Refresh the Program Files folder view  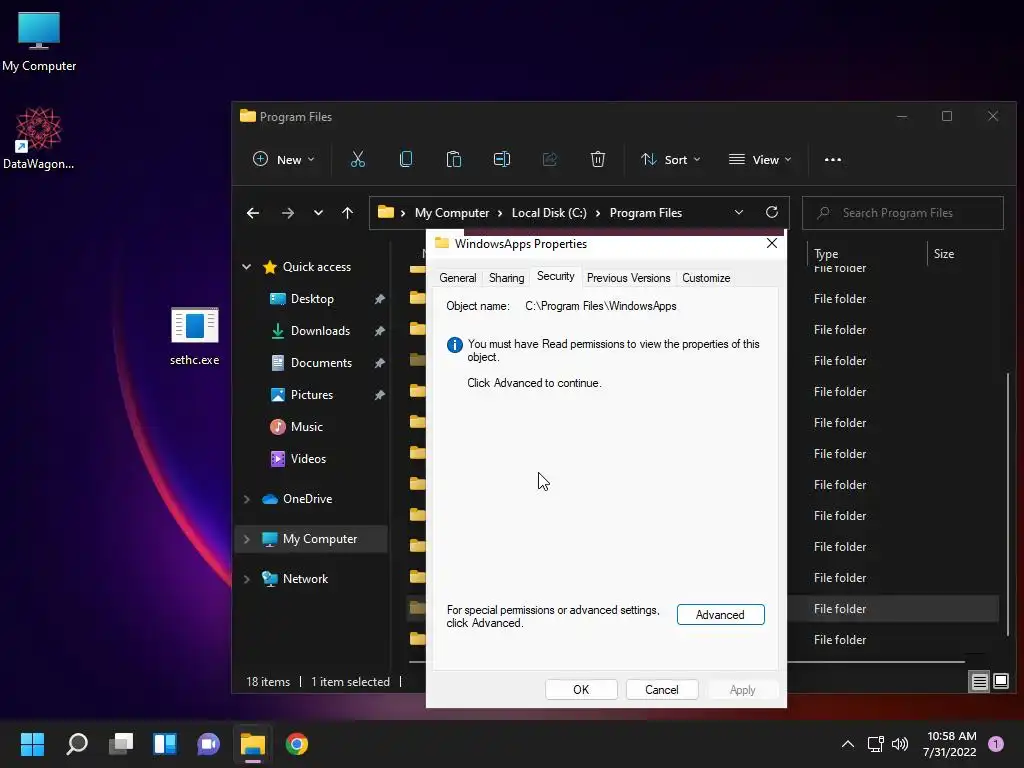point(772,212)
